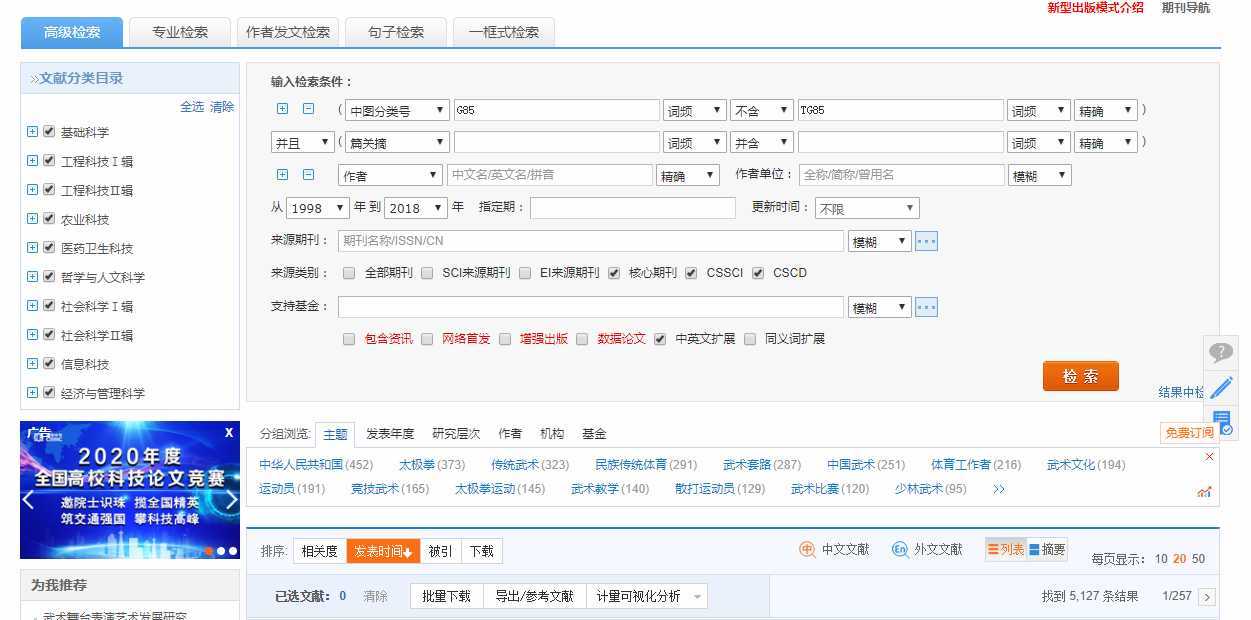Viewport: 1251px width, 620px height.
Task: Click the 指定期 input field
Action: tap(633, 208)
